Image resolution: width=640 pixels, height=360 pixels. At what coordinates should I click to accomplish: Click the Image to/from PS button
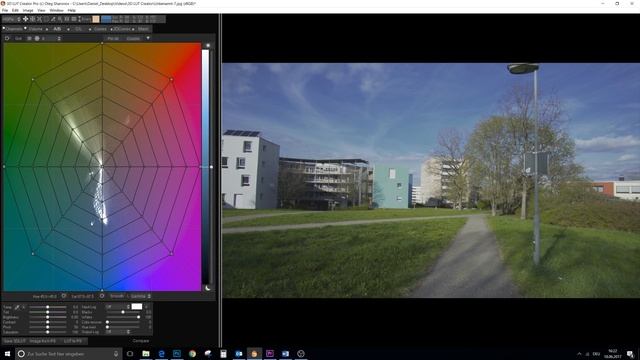tap(42, 341)
